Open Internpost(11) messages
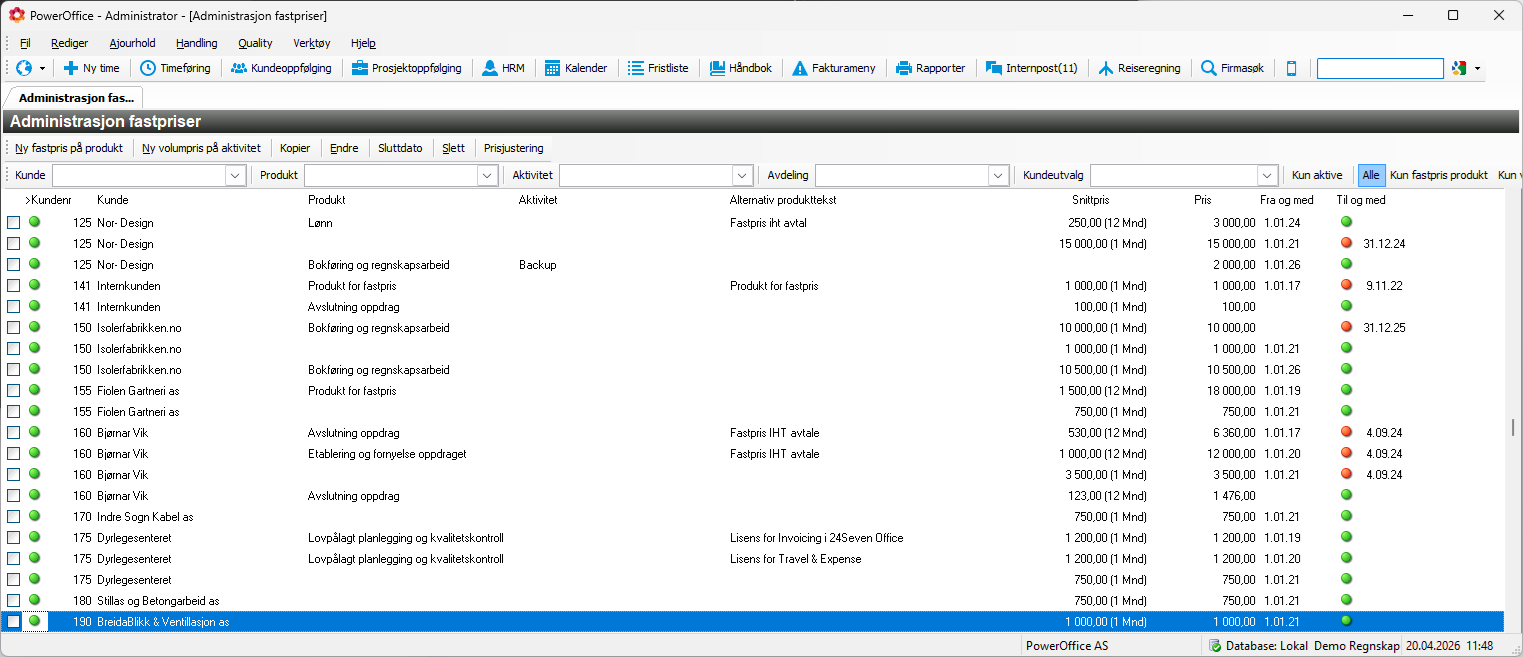Viewport: 1523px width, 657px height. click(993, 68)
